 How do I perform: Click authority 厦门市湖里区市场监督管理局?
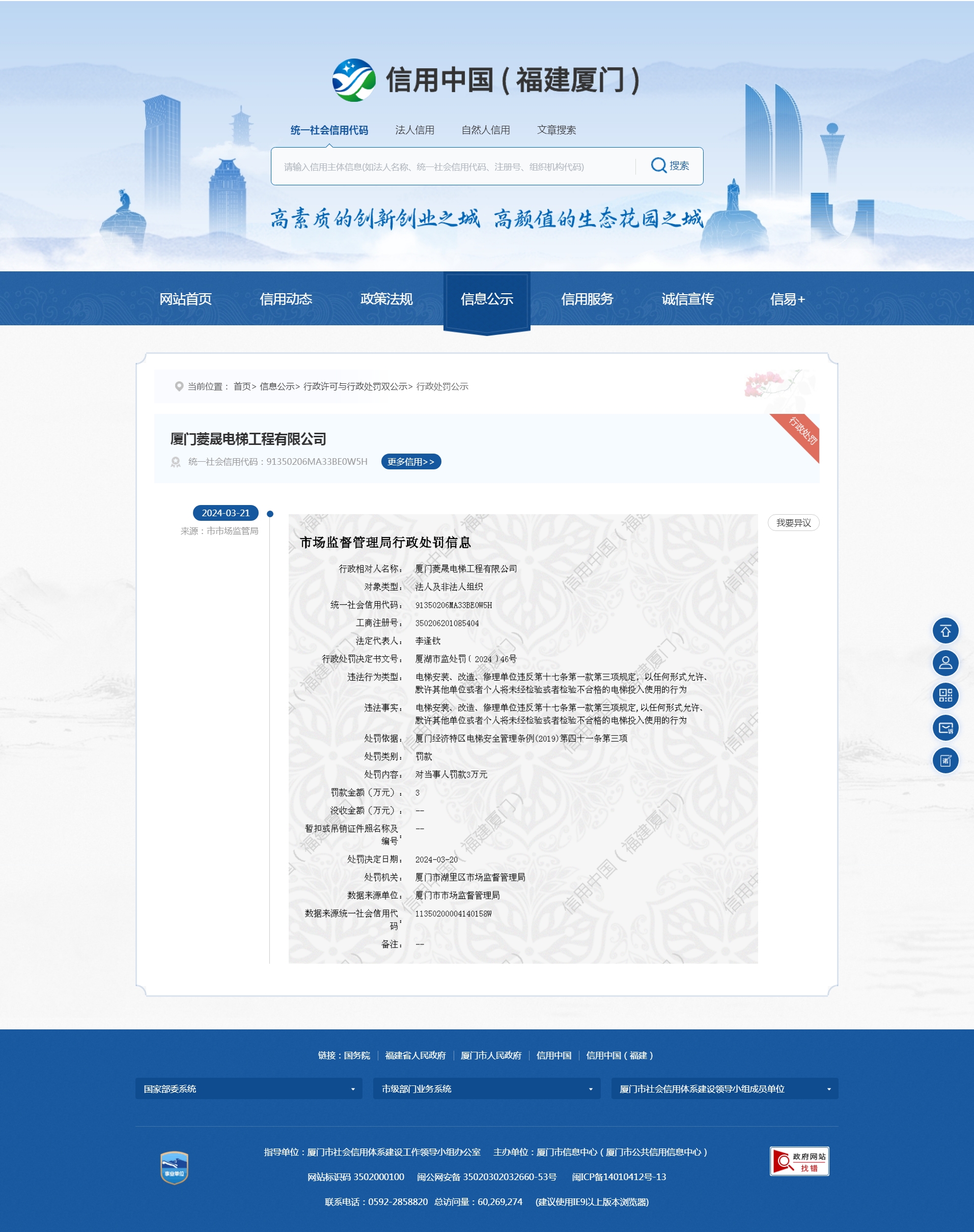pos(470,877)
